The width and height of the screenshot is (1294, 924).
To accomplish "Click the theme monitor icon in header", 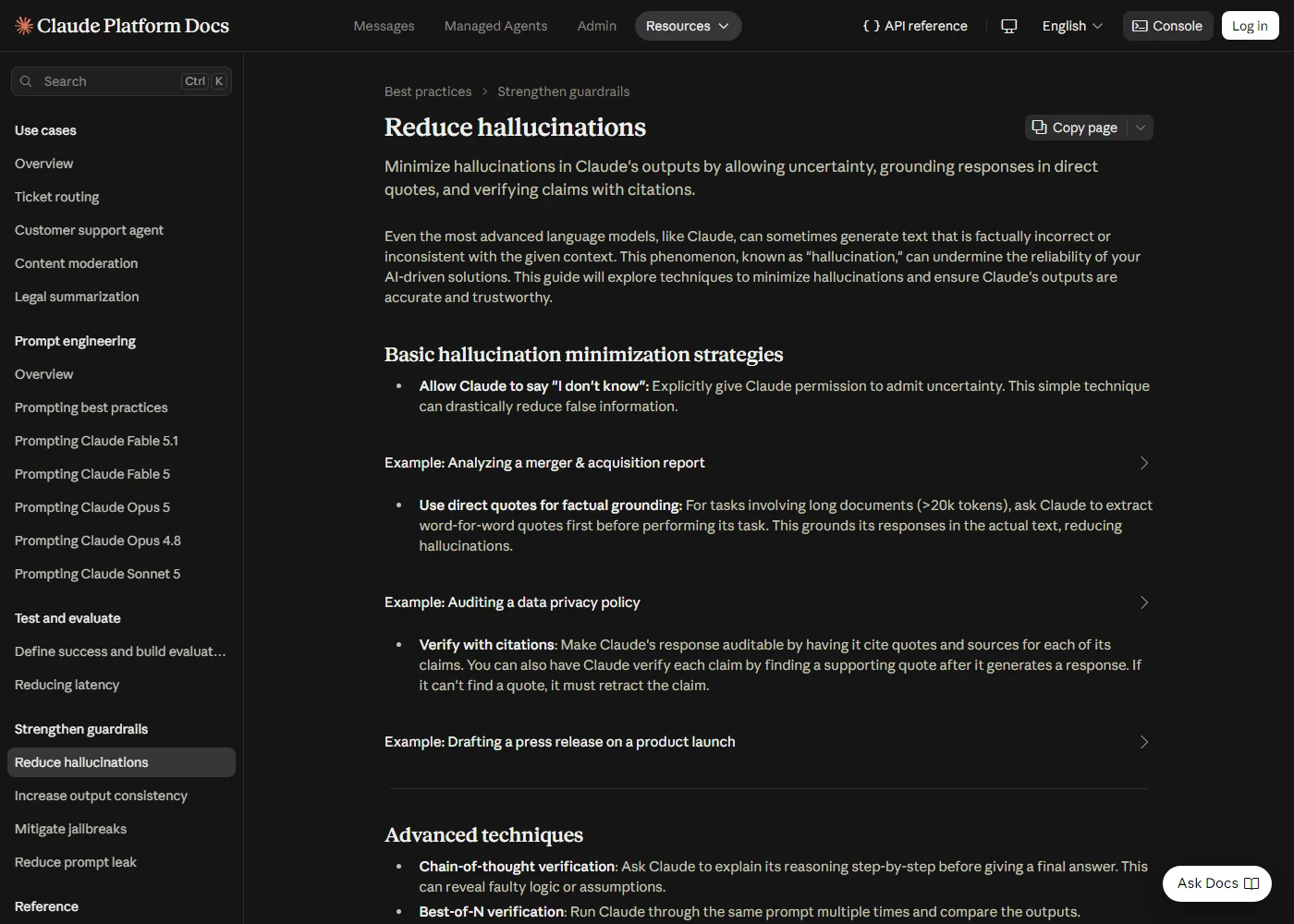I will point(1009,26).
